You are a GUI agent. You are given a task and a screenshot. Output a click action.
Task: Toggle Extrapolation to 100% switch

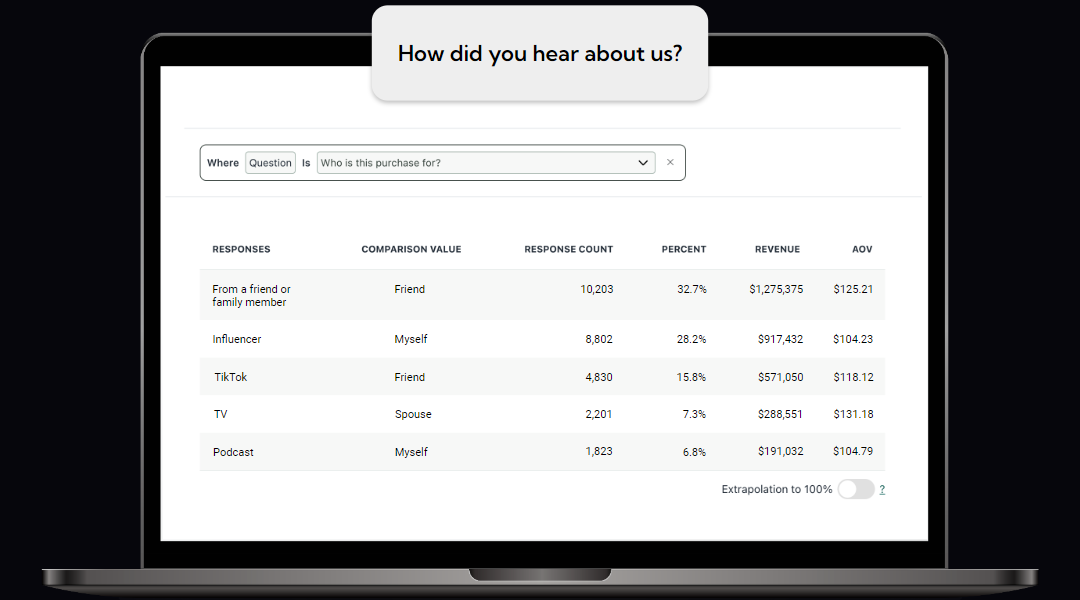click(x=855, y=489)
